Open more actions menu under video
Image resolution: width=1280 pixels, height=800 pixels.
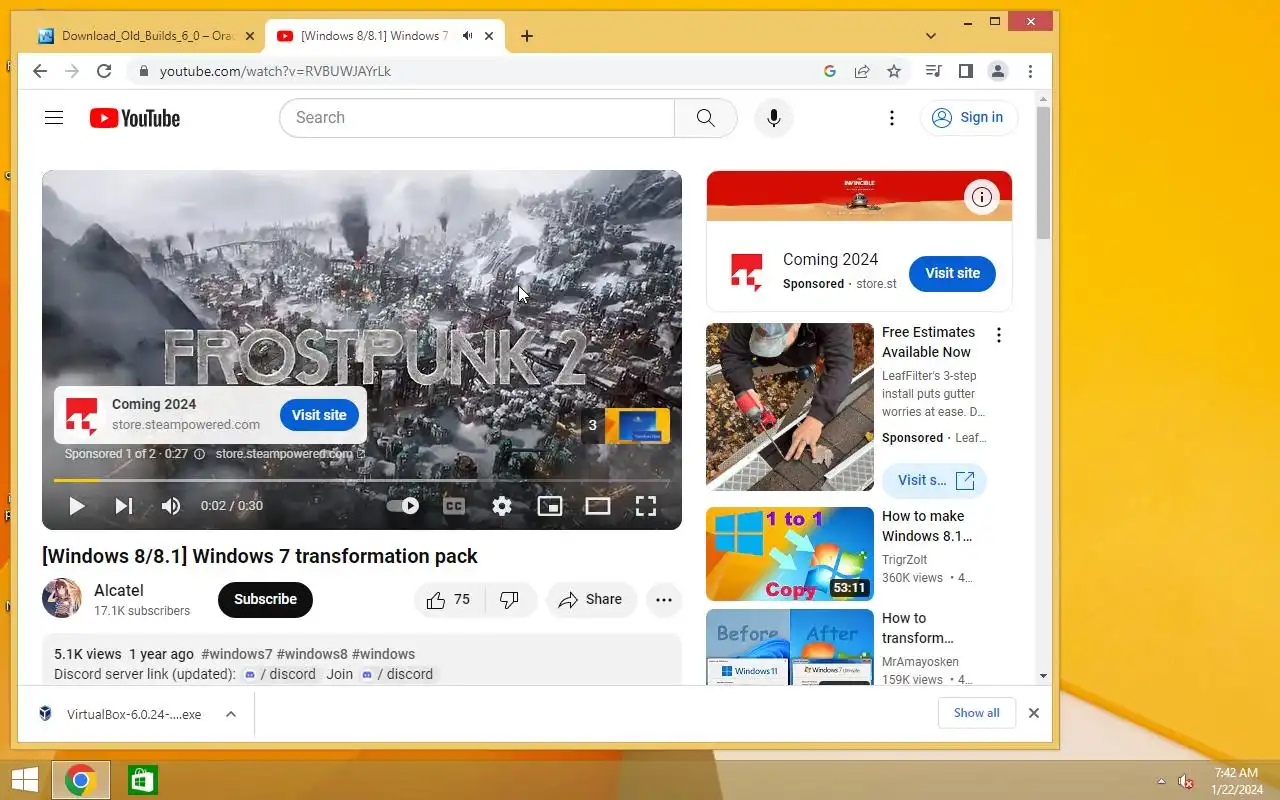(664, 600)
